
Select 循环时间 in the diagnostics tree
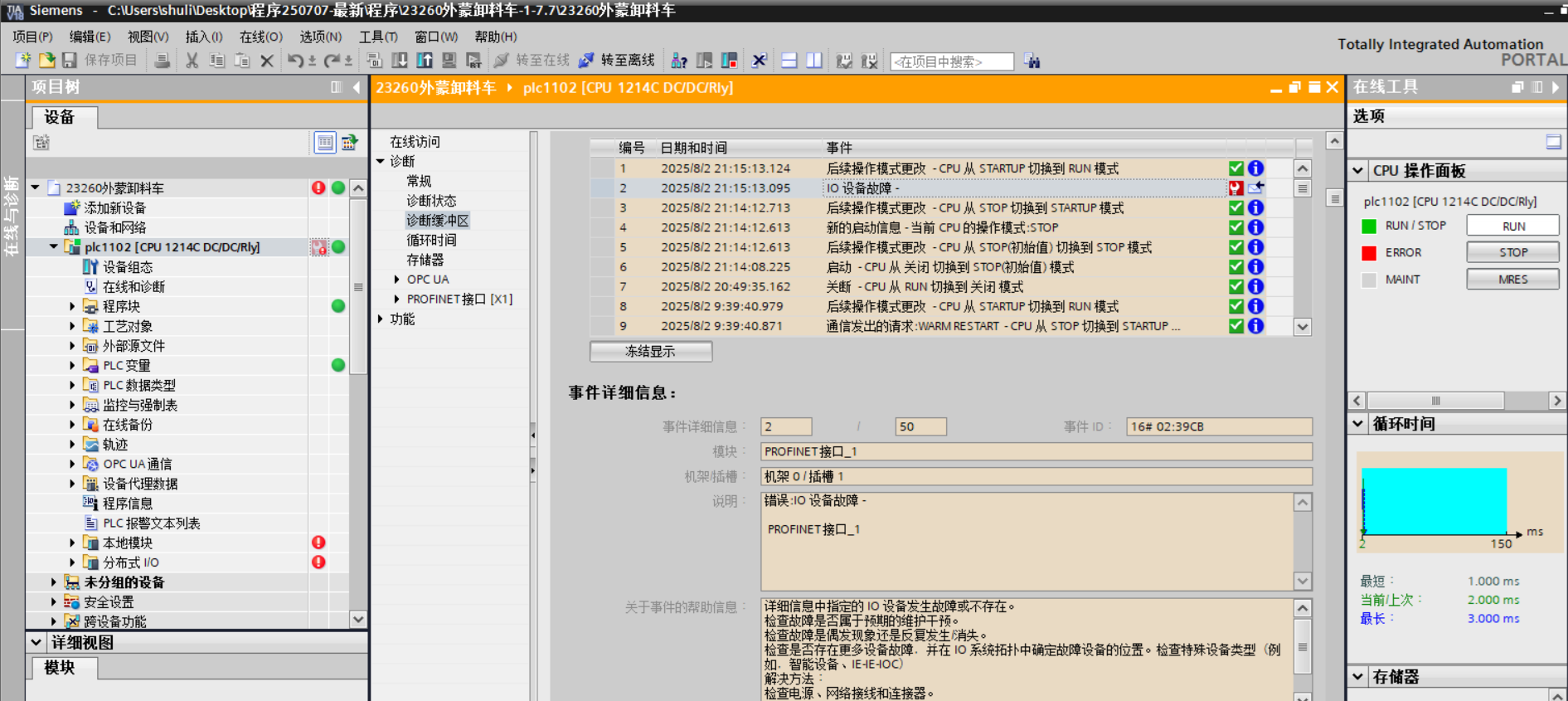tap(431, 241)
